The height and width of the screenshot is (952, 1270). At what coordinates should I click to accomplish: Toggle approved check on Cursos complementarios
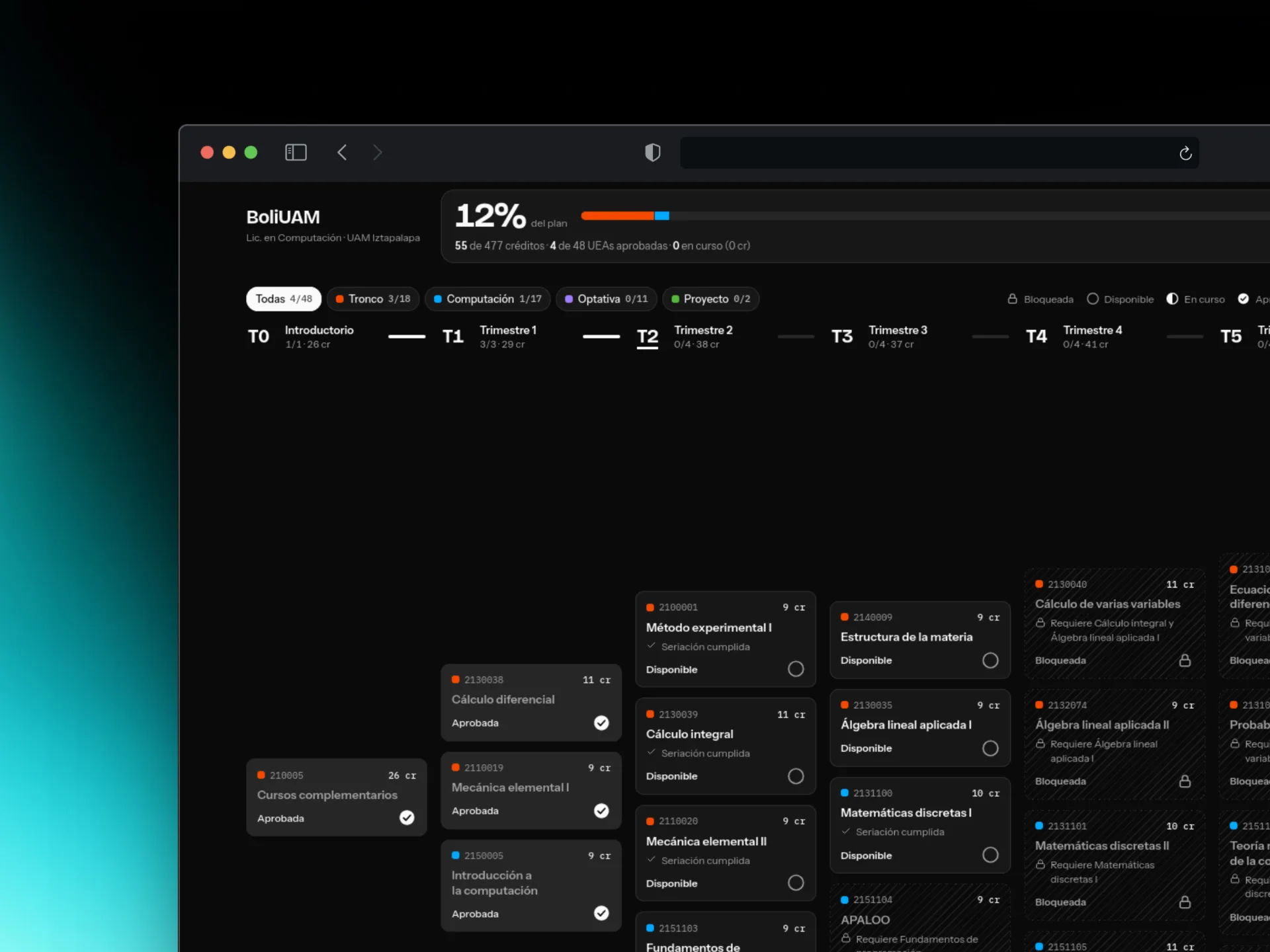tap(407, 818)
